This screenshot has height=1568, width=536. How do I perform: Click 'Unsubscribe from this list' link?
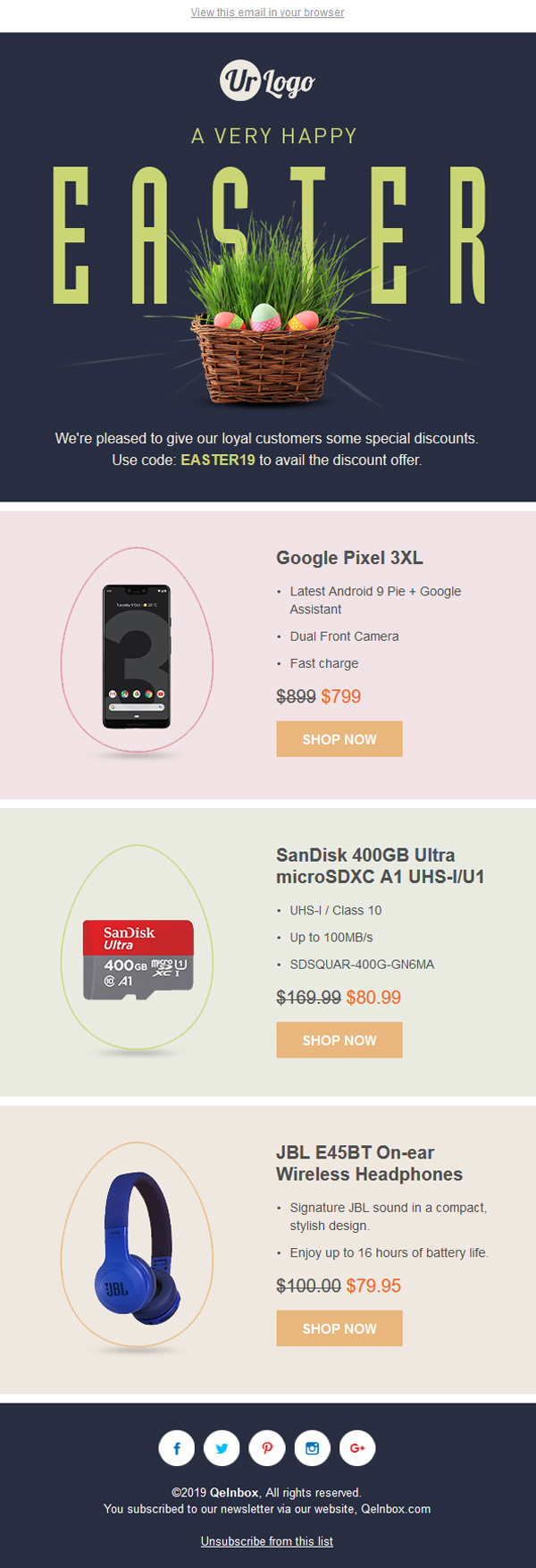pos(267,1541)
